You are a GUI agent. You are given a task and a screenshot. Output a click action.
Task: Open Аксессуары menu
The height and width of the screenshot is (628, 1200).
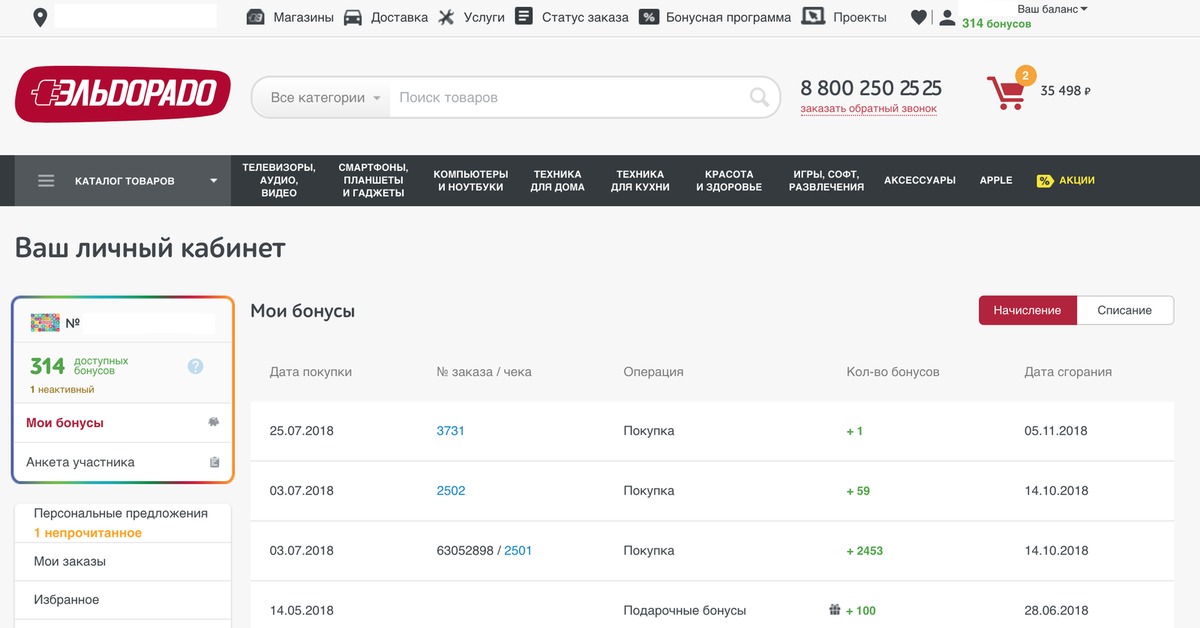click(x=920, y=181)
